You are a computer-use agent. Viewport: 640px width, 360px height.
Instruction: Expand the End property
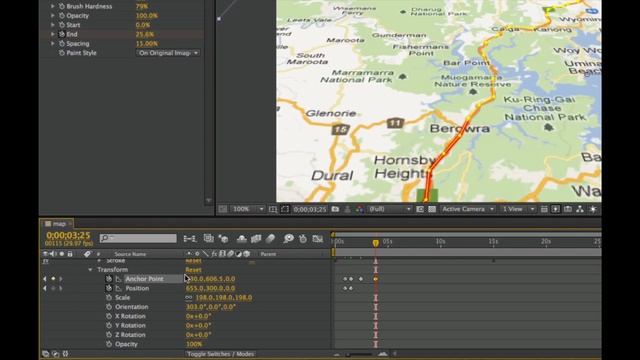(52, 34)
